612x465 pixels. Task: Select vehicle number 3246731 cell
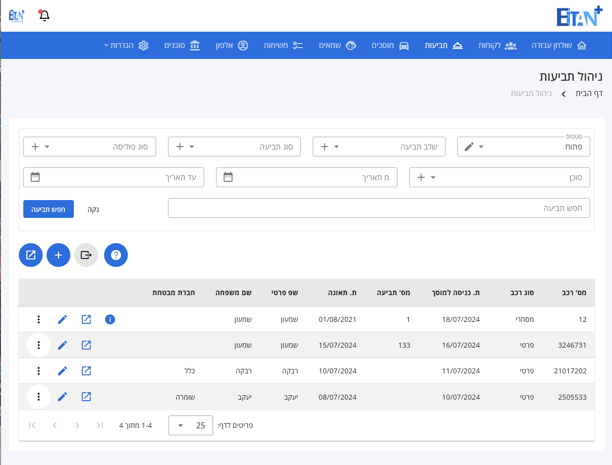tap(572, 345)
